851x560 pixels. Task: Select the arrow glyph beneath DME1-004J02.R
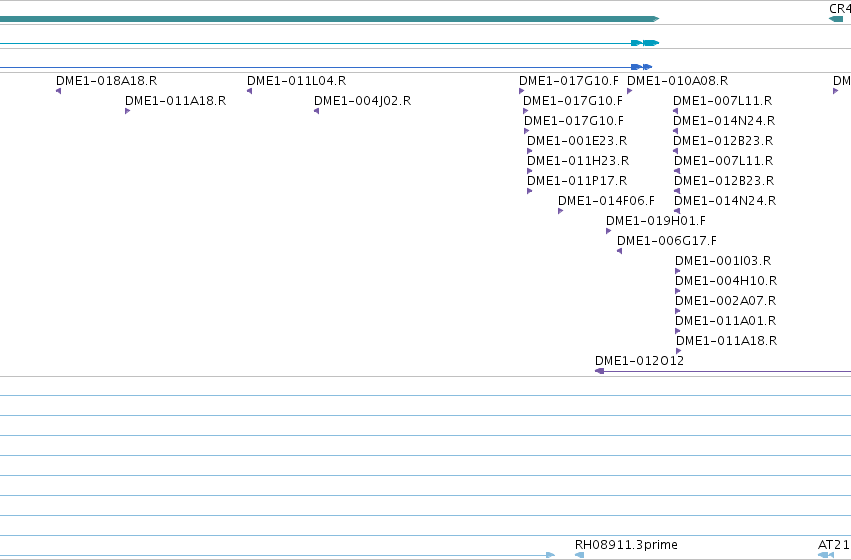point(316,111)
